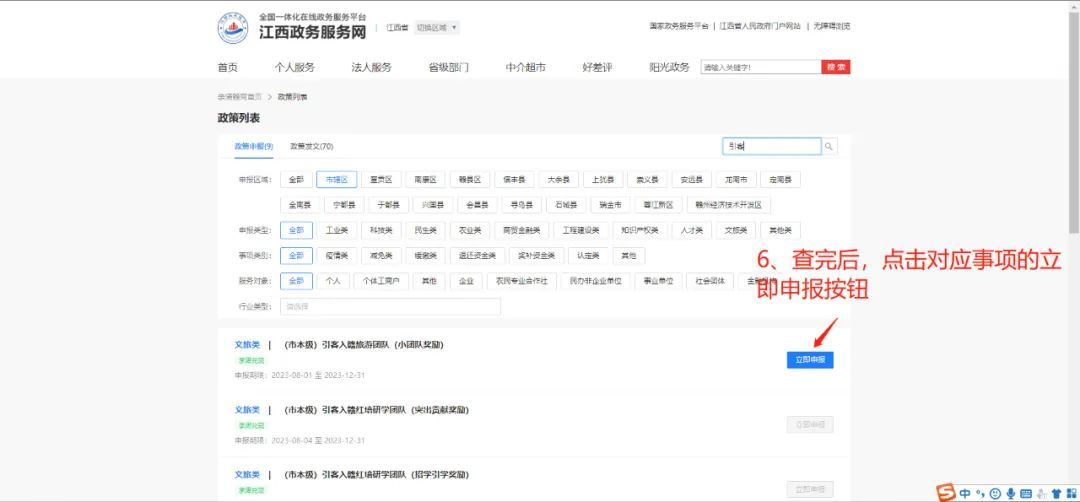Image resolution: width=1080 pixels, height=502 pixels.
Task: Open the Sogou emoji smiley icon
Action: (x=995, y=493)
